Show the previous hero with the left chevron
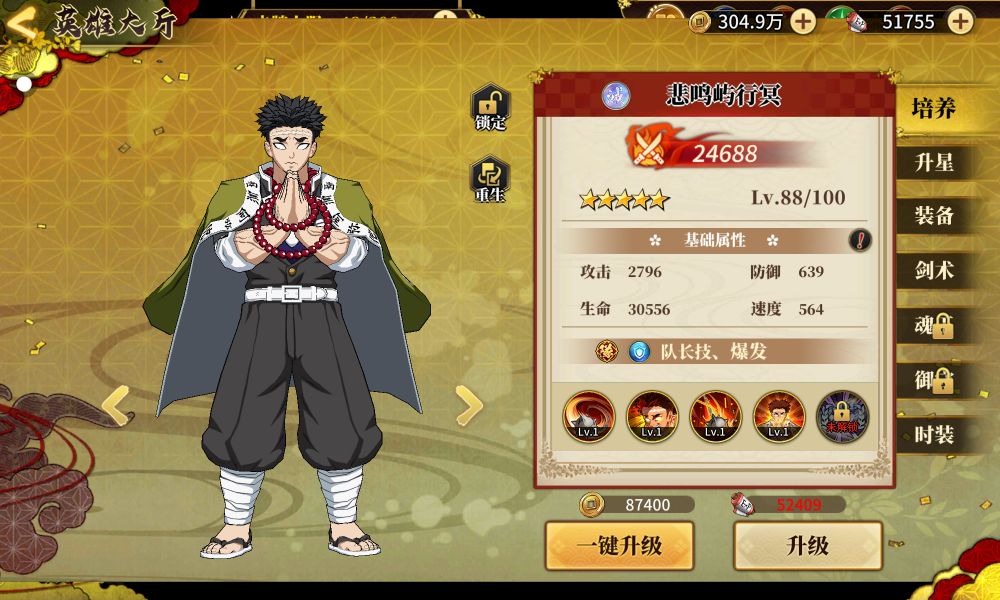 click(117, 405)
